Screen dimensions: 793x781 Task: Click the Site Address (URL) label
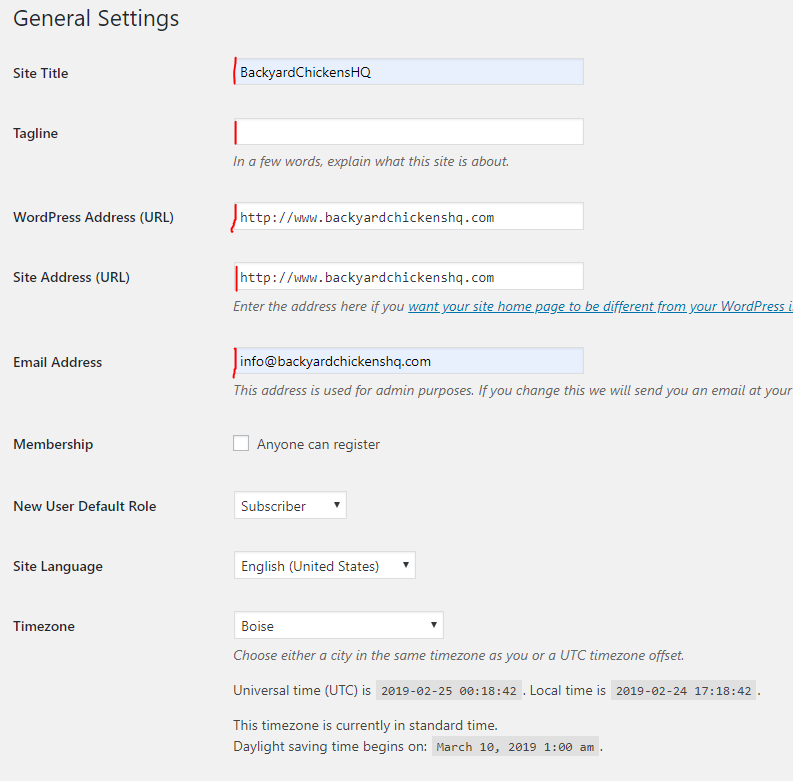point(71,278)
